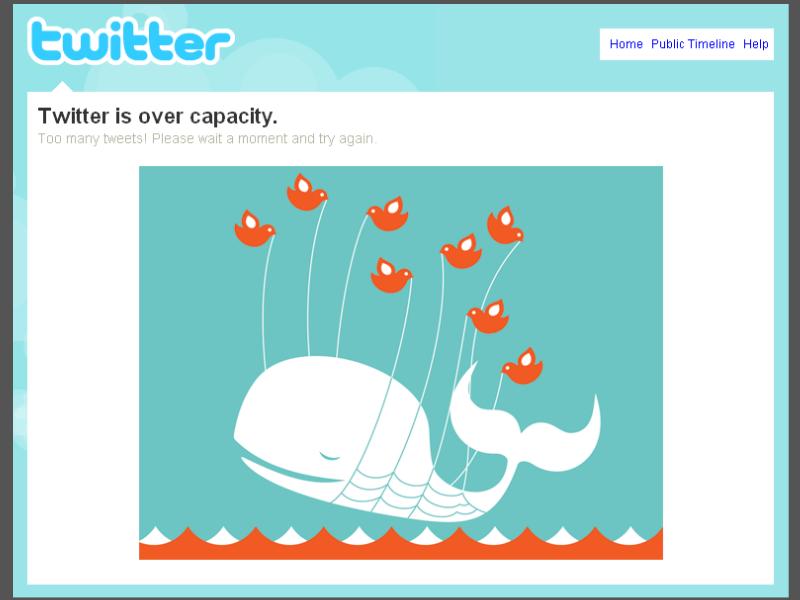Click the center bird below the others

[x=391, y=276]
